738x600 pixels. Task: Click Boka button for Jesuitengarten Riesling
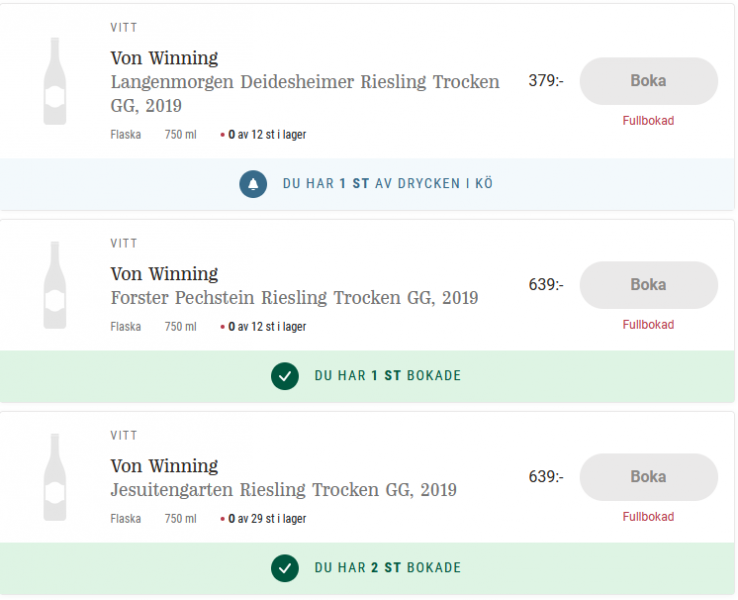pos(649,477)
